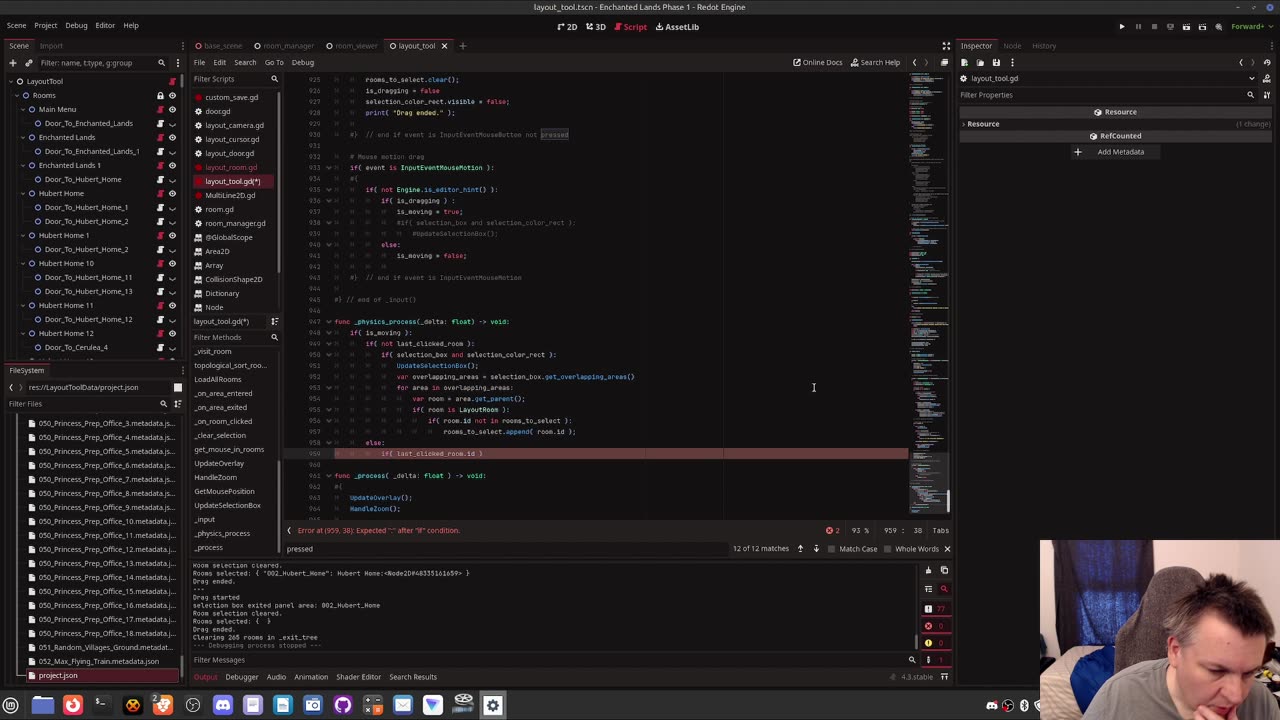This screenshot has height=720, width=1280.
Task: Open the Scene menu
Action: [x=16, y=25]
